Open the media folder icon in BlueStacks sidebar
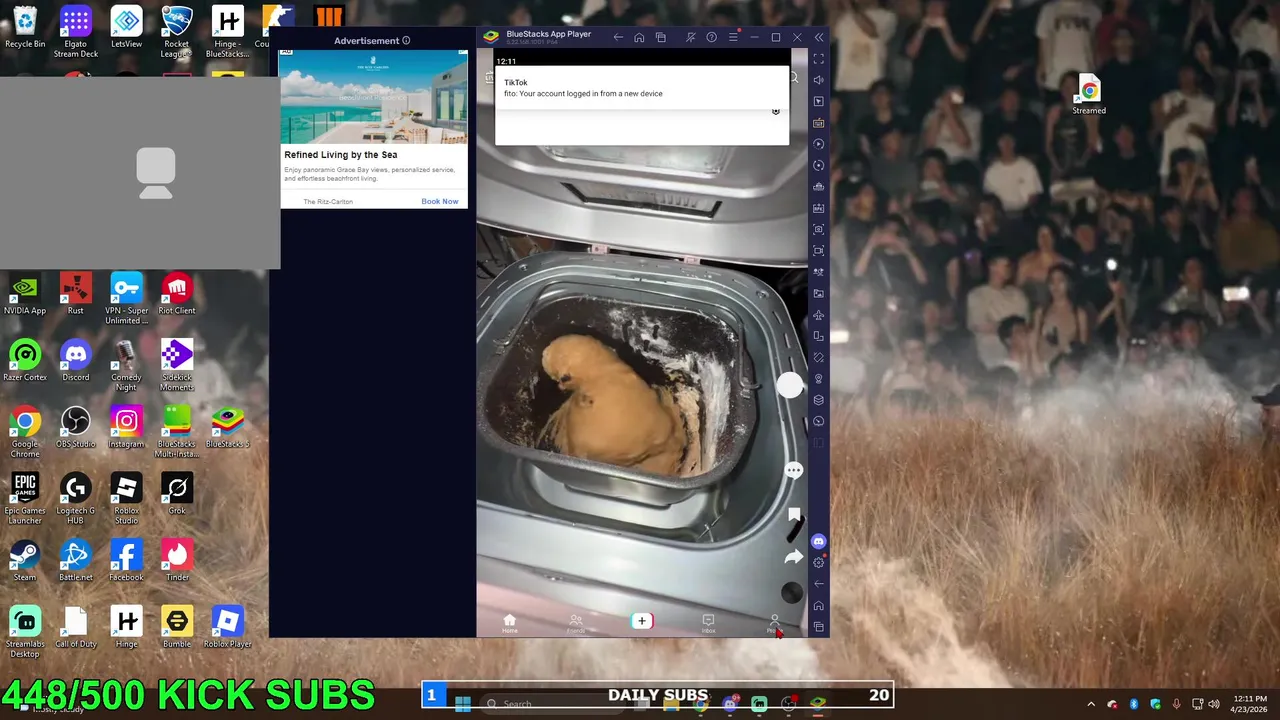This screenshot has width=1280, height=720. pyautogui.click(x=819, y=293)
